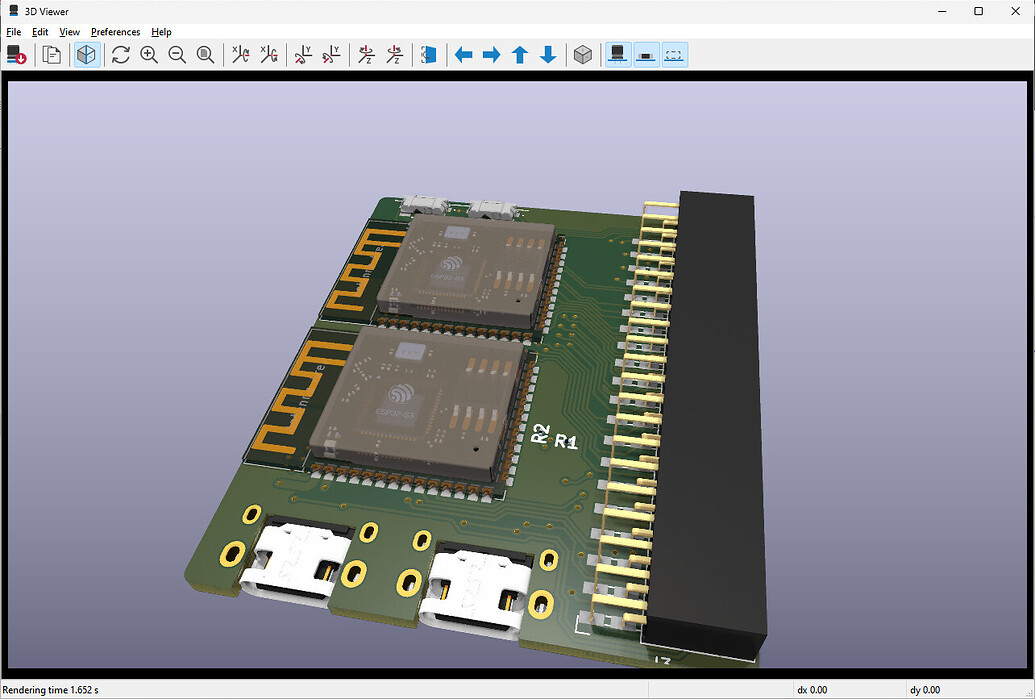Viewport: 1035px width, 699px height.
Task: Click the redraw view refresh icon
Action: [x=121, y=55]
